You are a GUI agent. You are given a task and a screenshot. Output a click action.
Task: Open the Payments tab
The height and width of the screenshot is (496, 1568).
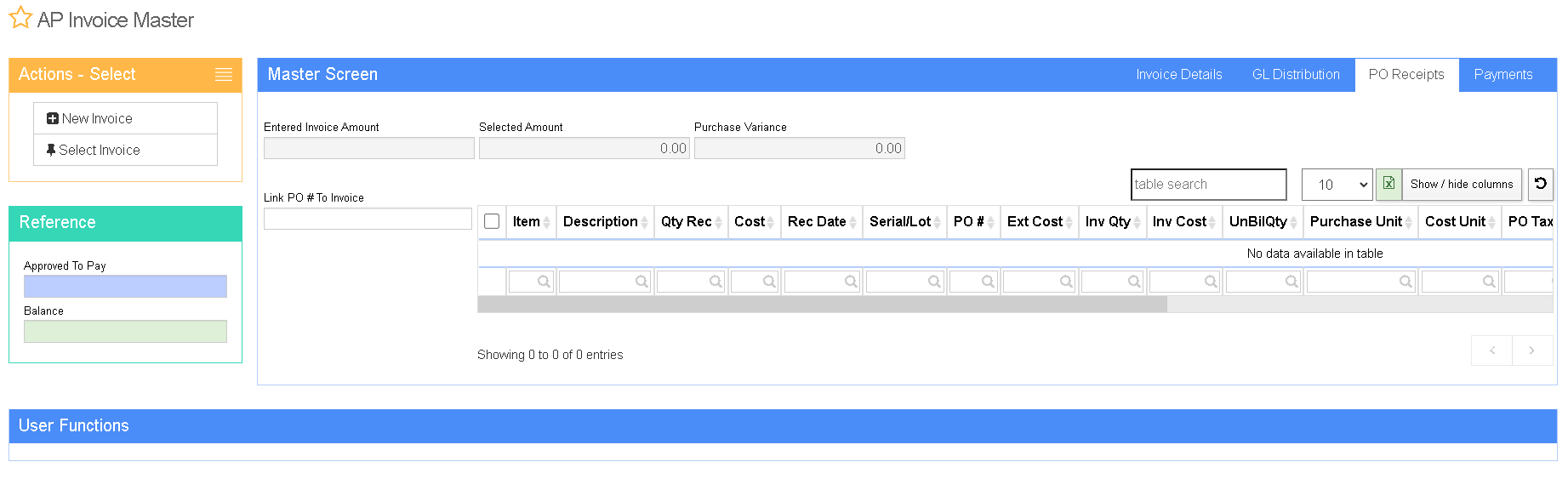pyautogui.click(x=1502, y=75)
